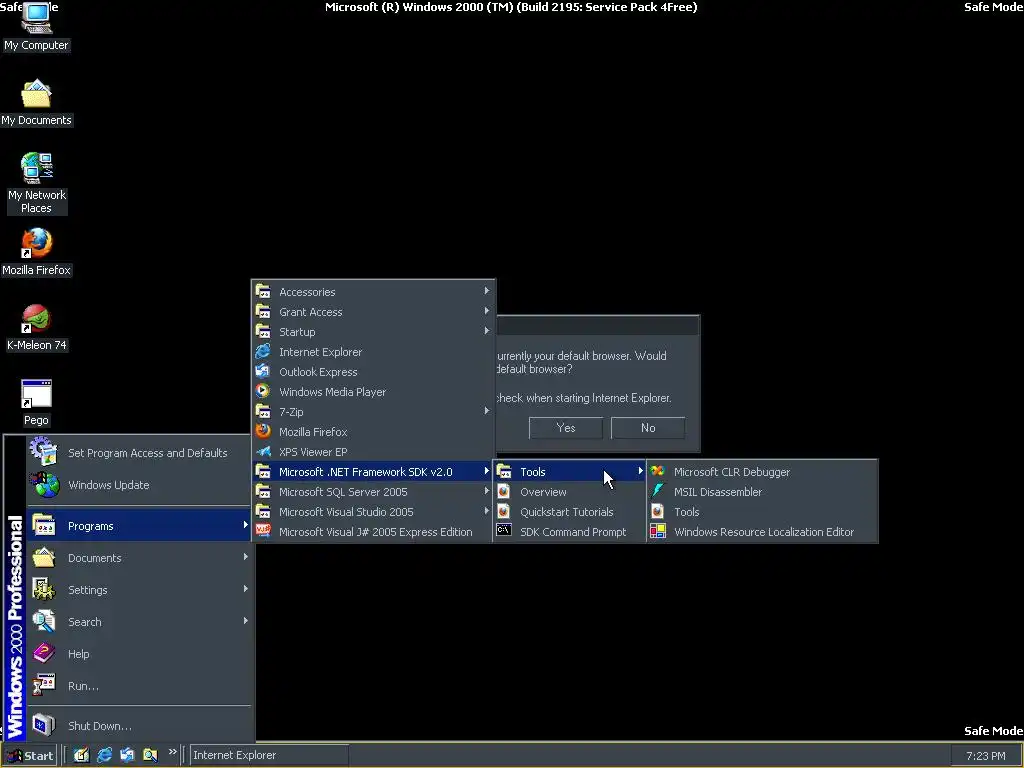1024x768 pixels.
Task: Select the Pego desktop shortcut
Action: 36,402
